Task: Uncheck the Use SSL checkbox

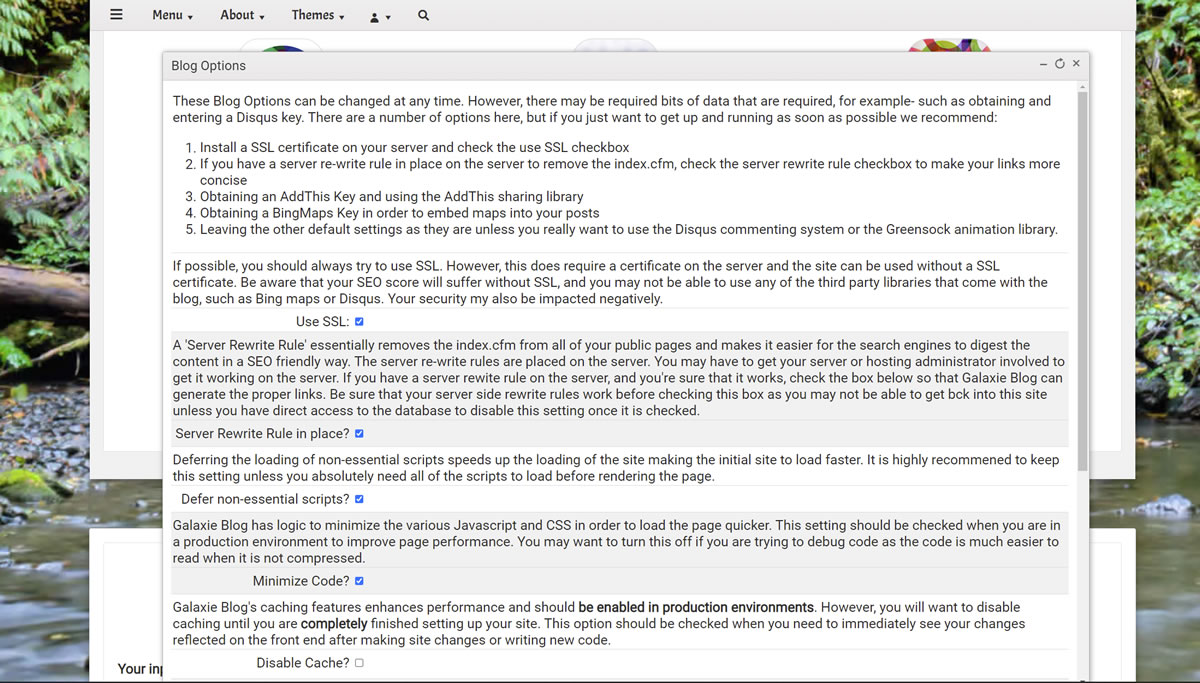Action: tap(359, 322)
